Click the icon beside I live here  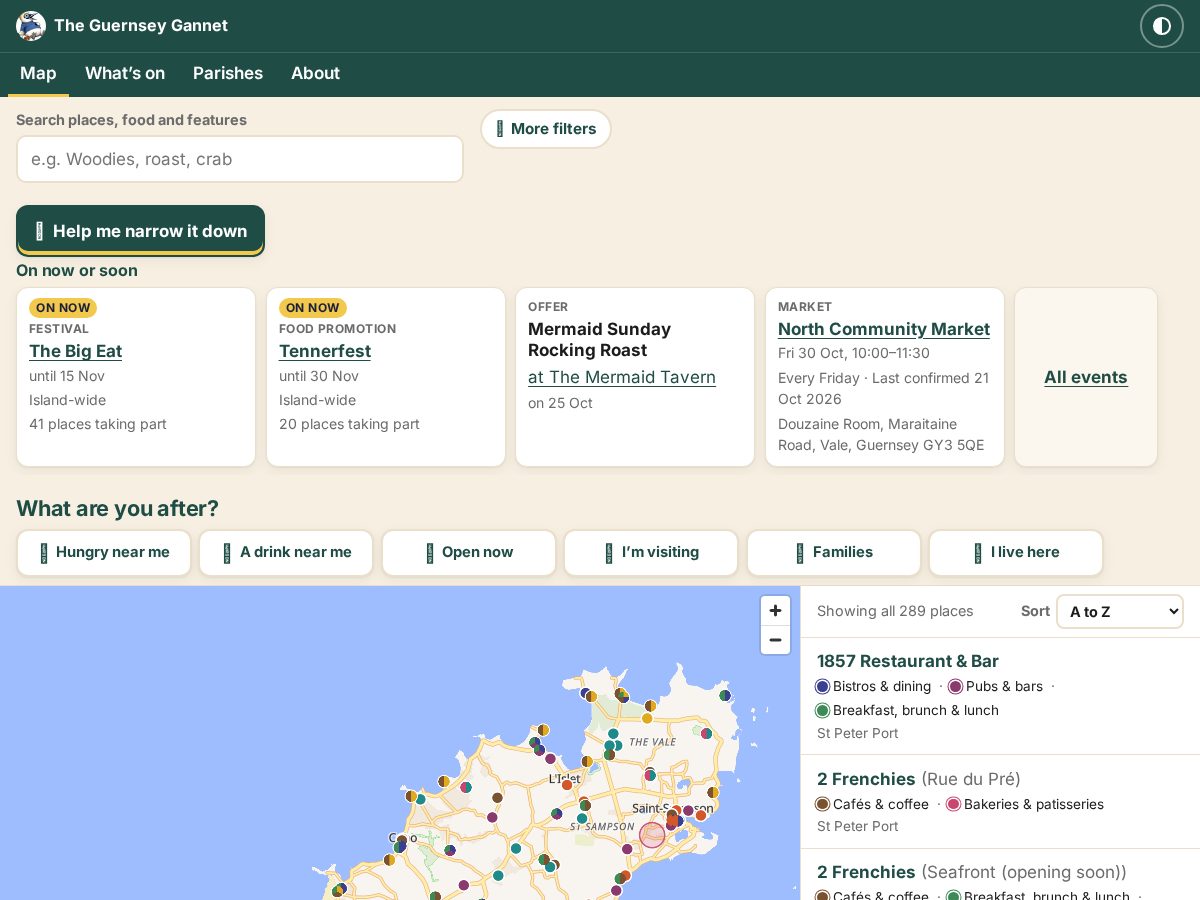pos(979,553)
